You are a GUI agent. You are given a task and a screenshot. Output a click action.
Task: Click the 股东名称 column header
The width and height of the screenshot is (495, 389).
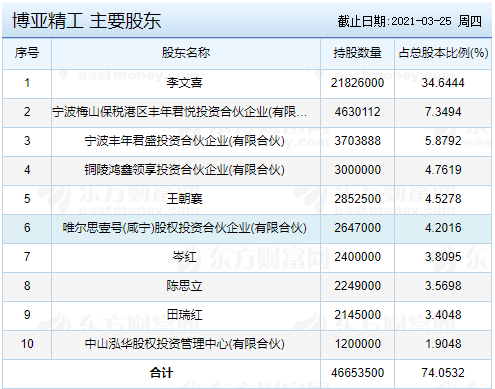coord(186,53)
